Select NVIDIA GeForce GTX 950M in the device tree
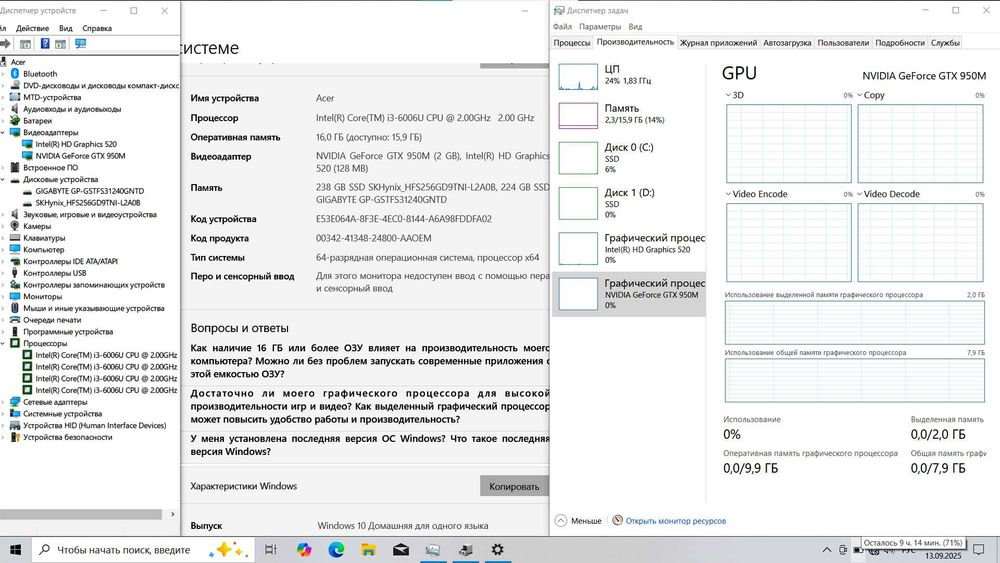The image size is (1000, 563). point(80,156)
